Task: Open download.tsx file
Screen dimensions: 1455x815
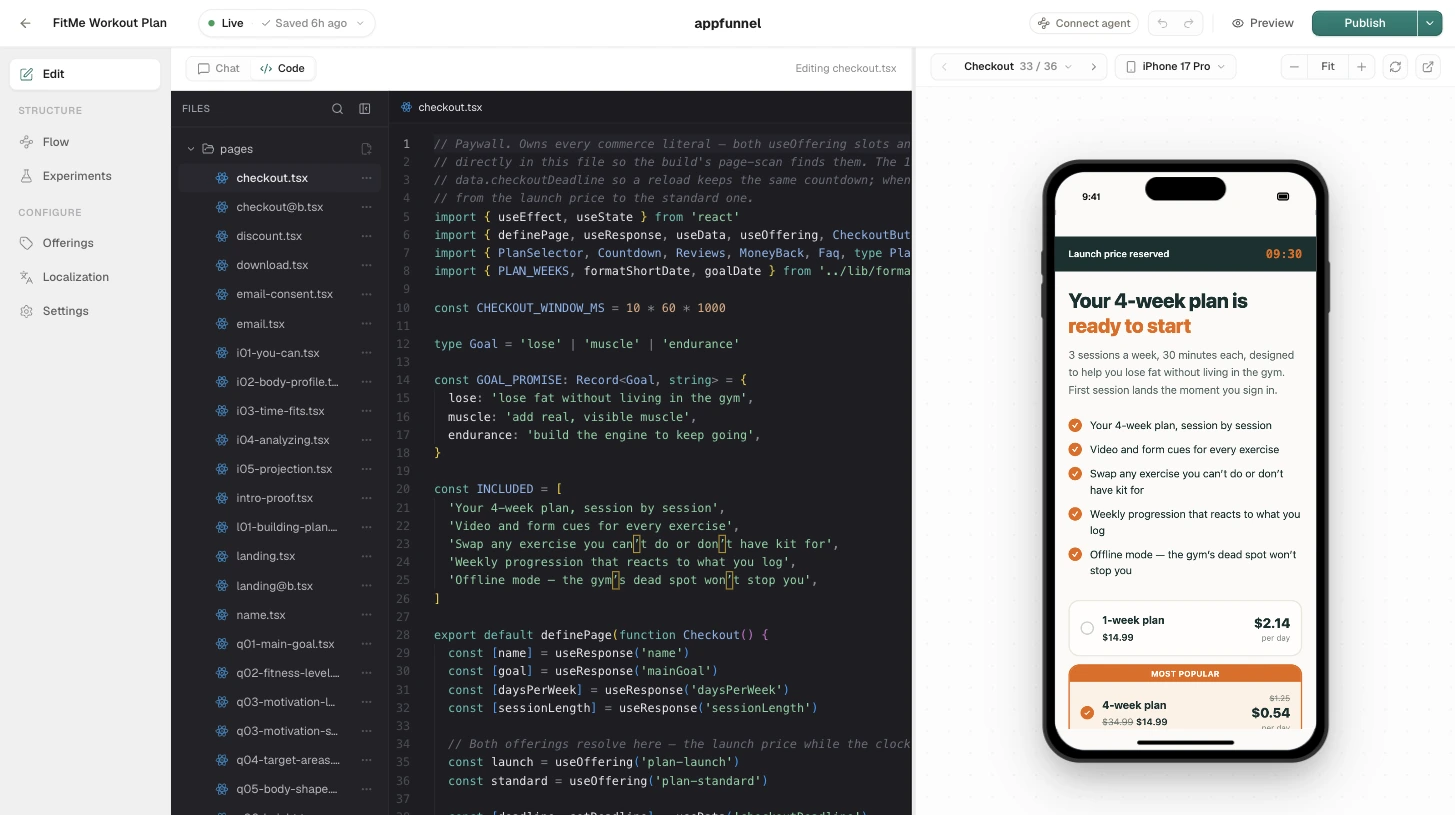Action: click(x=280, y=265)
